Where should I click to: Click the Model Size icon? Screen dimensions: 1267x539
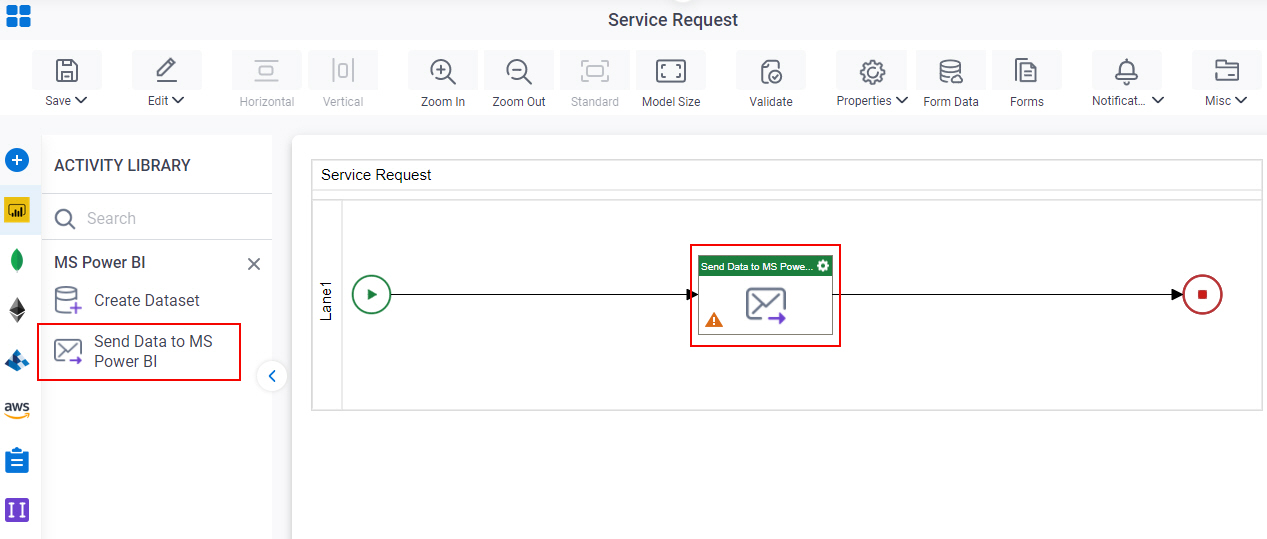[670, 70]
